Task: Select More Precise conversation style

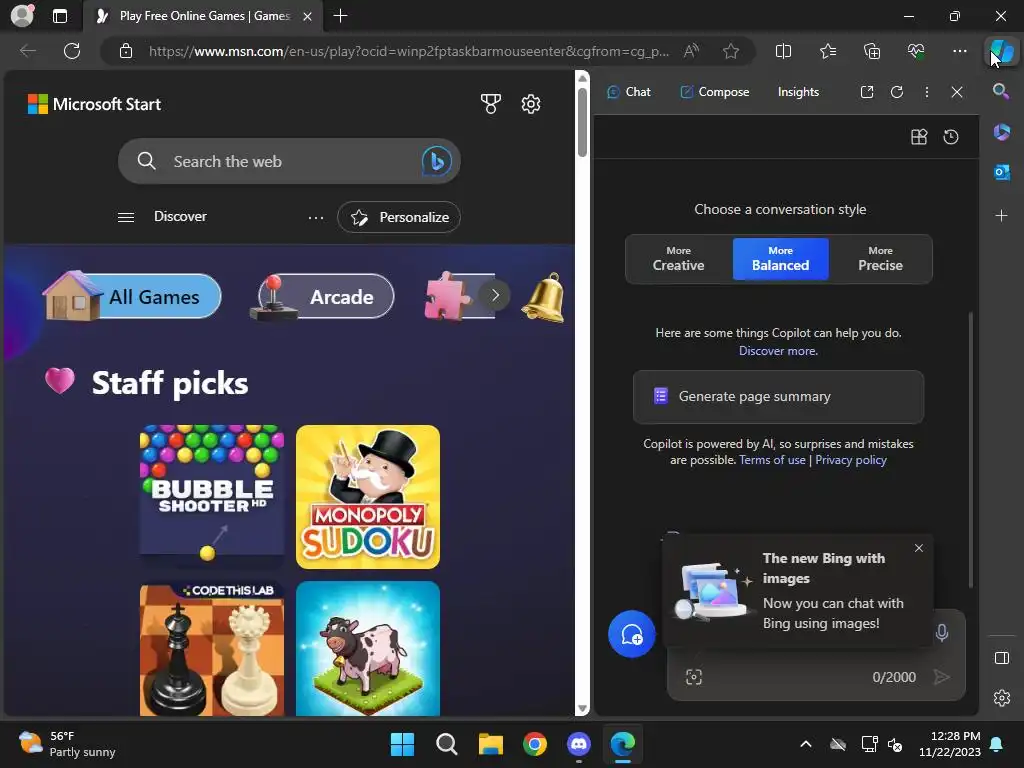Action: [880, 259]
